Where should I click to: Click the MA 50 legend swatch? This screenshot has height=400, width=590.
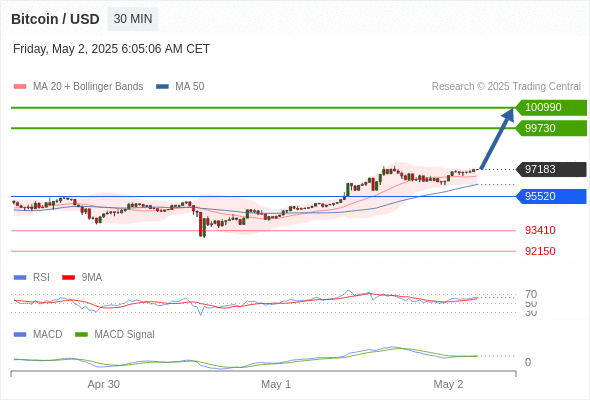click(x=162, y=87)
